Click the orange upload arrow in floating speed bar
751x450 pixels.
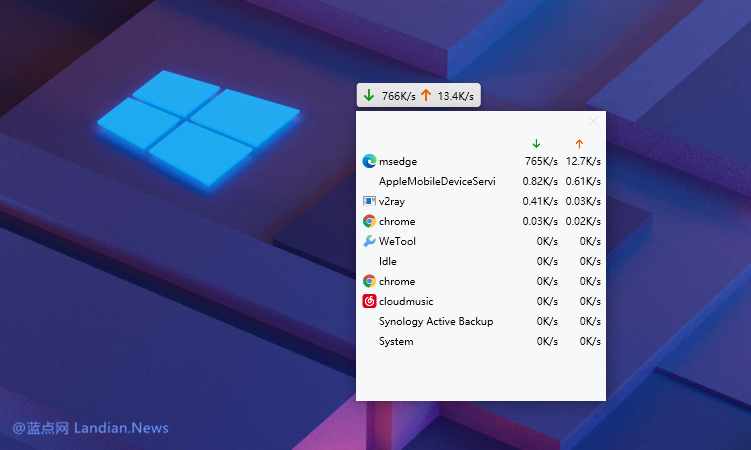[426, 96]
